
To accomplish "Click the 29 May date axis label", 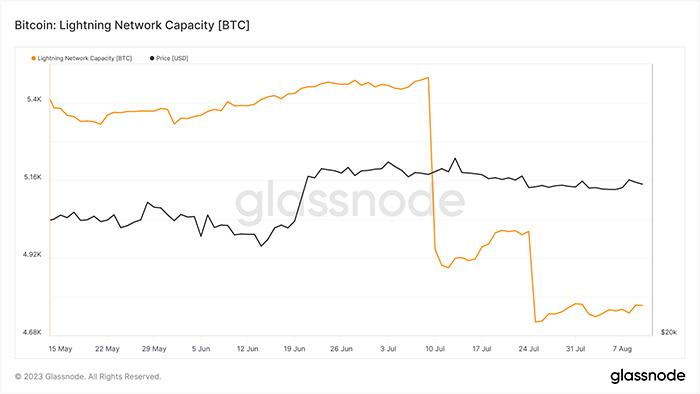I will click(154, 348).
